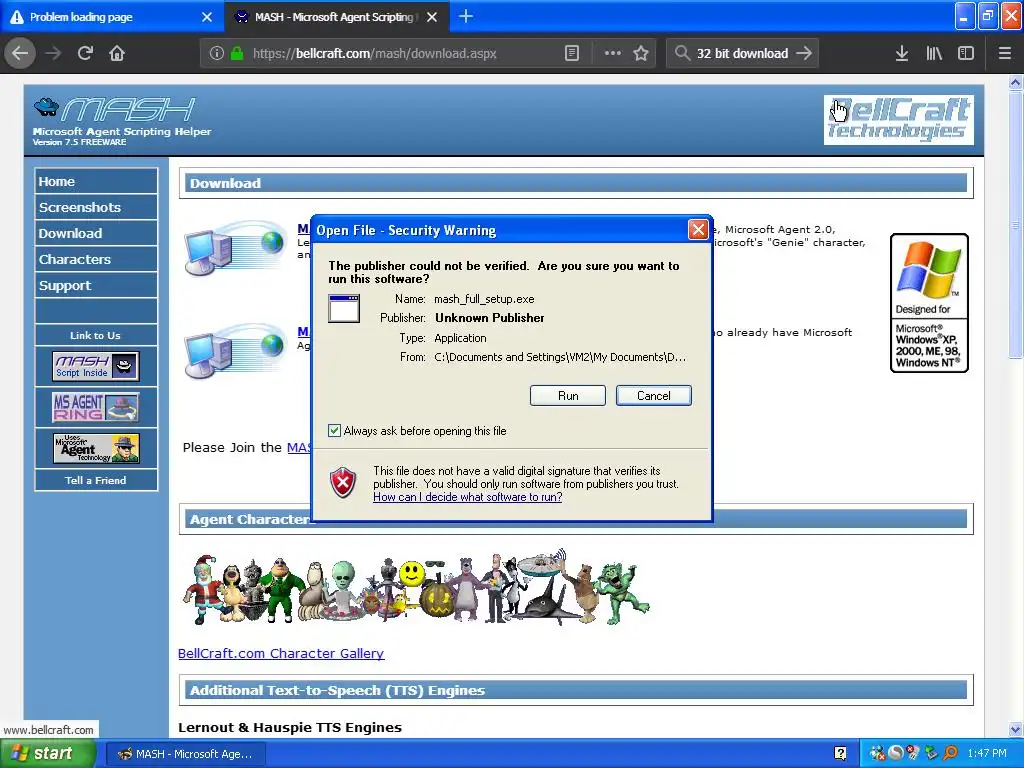Open How can I decide what software link

(468, 497)
